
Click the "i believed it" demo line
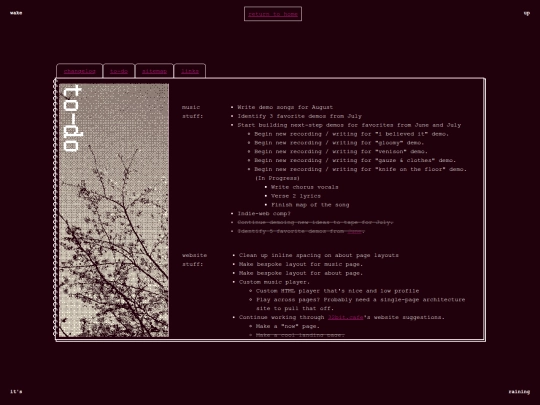352,134
